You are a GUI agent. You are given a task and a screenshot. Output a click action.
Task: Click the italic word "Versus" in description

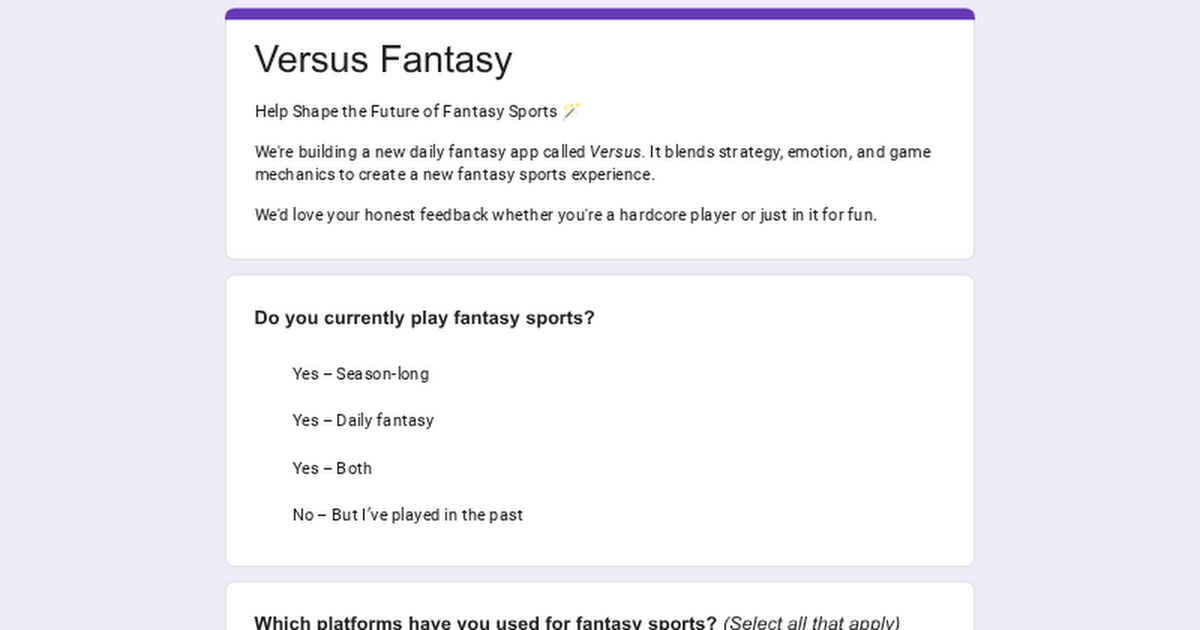[614, 152]
